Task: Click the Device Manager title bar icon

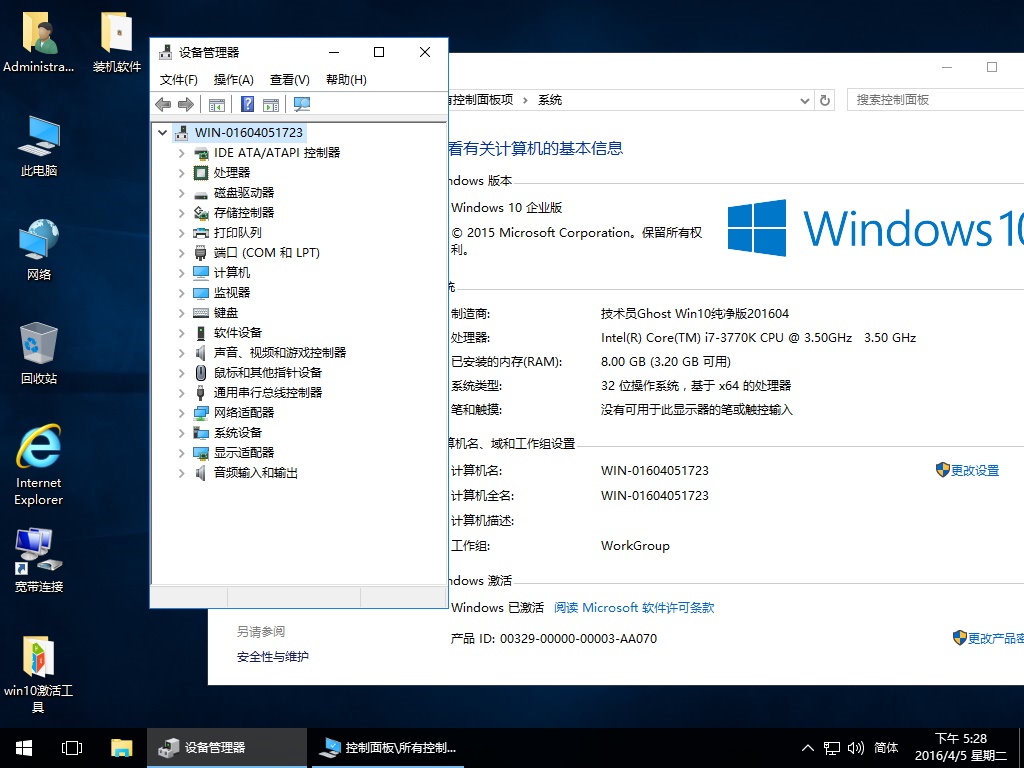Action: click(166, 52)
